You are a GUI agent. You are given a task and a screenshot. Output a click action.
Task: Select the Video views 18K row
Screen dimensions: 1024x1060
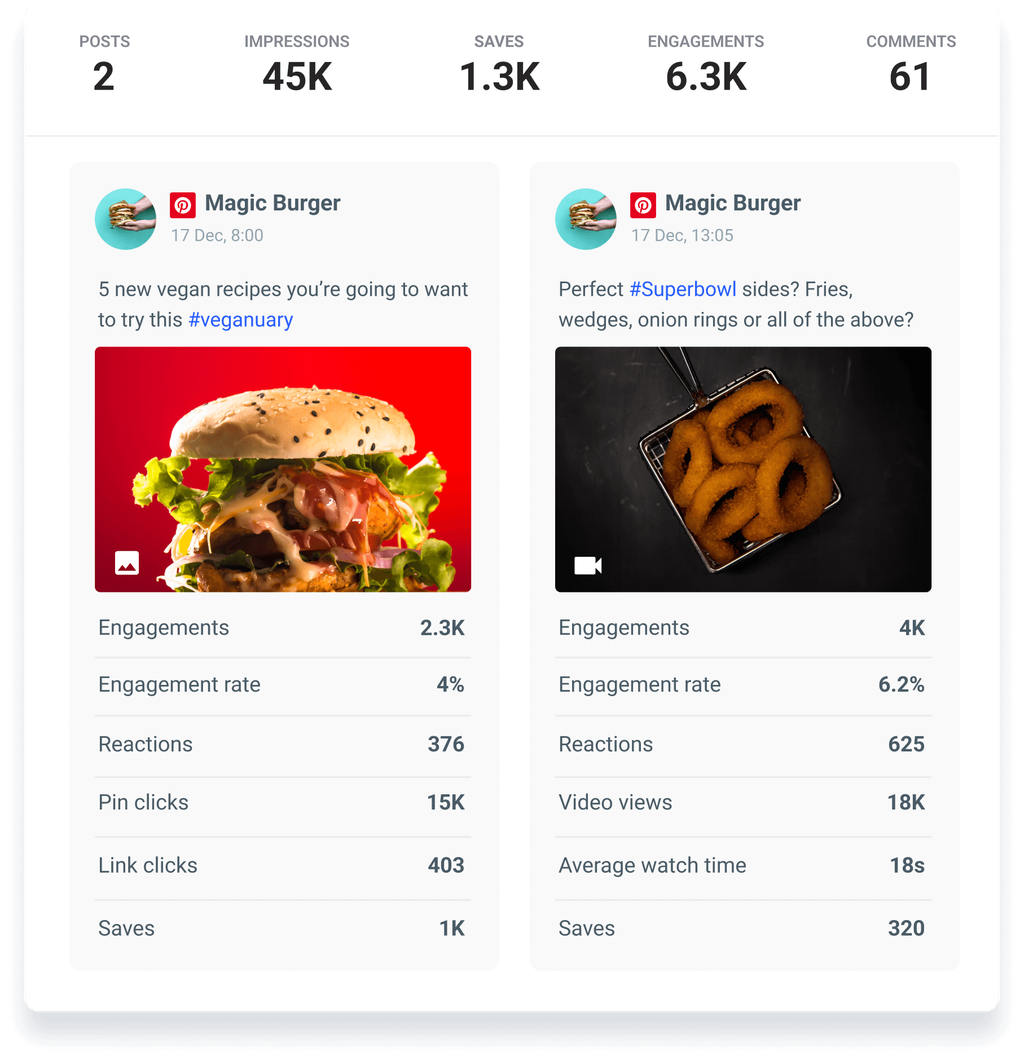coord(743,803)
